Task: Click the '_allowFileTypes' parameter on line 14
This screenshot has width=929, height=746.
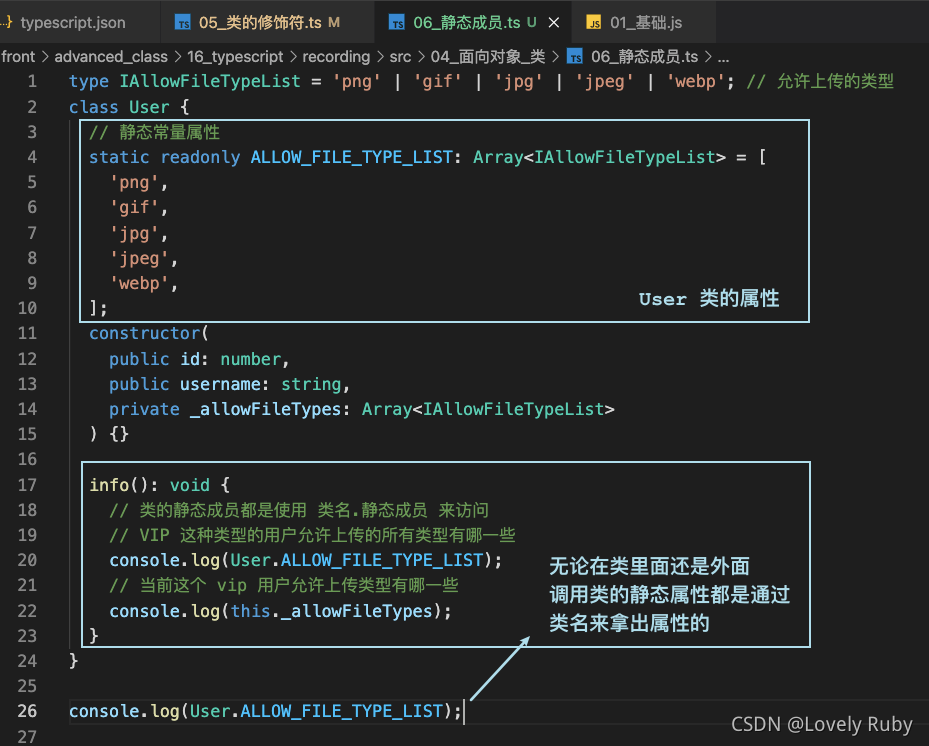Action: pos(265,409)
